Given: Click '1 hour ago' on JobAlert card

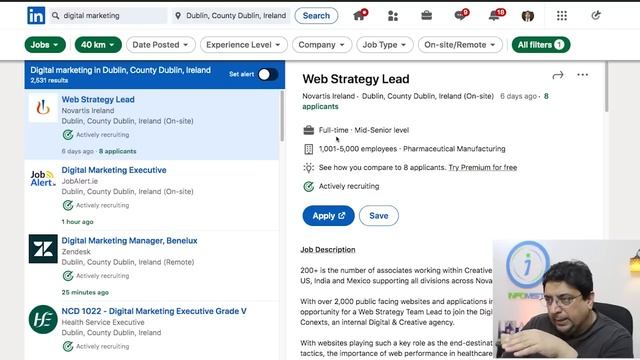Looking at the screenshot, I should click(x=78, y=222).
